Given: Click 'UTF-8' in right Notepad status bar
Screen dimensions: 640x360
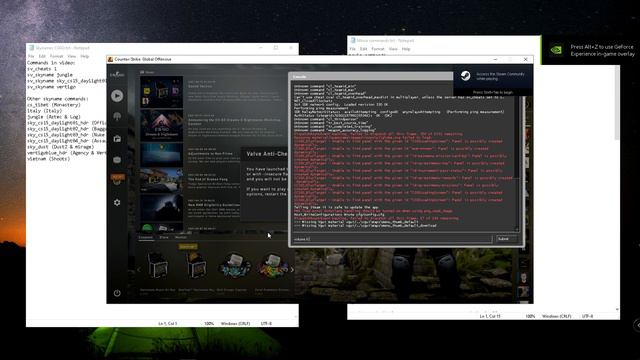Looking at the screenshot, I should point(587,316).
